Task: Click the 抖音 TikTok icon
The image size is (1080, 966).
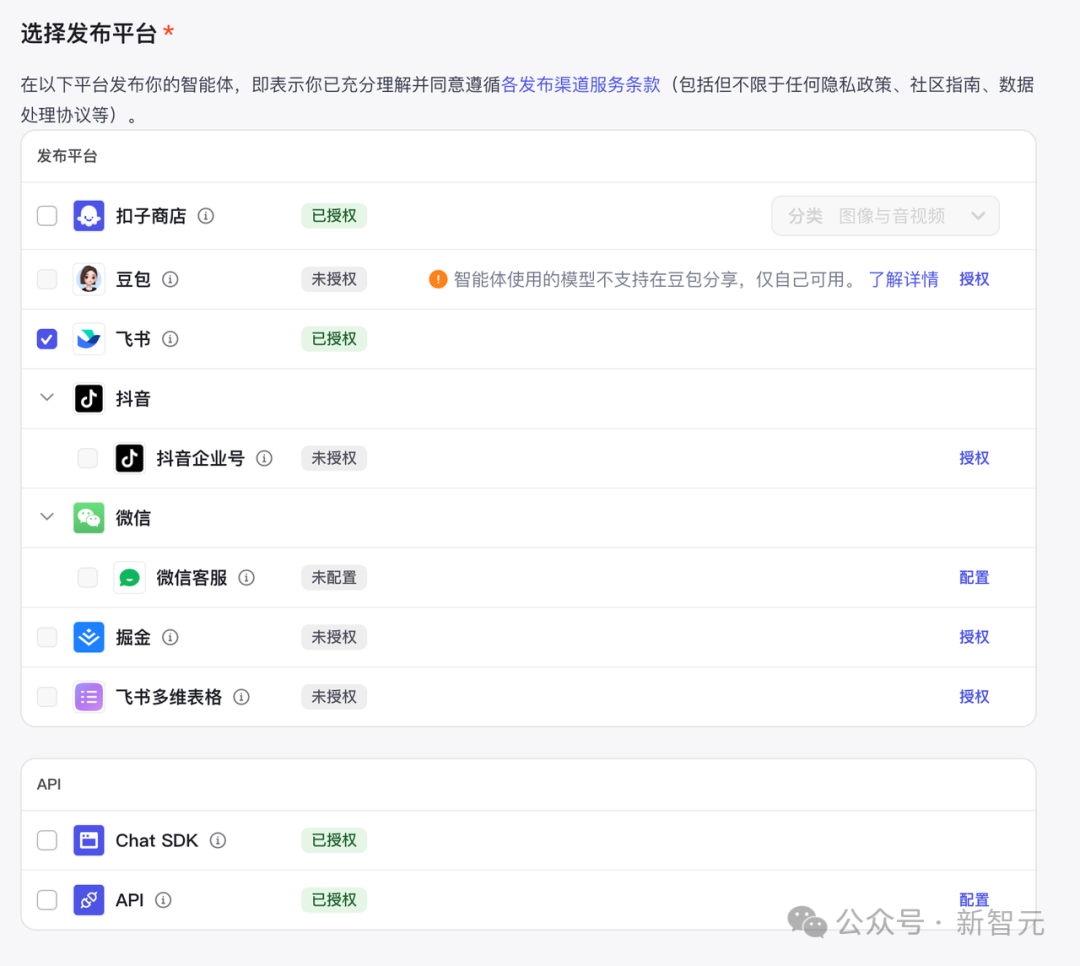Action: tap(89, 397)
